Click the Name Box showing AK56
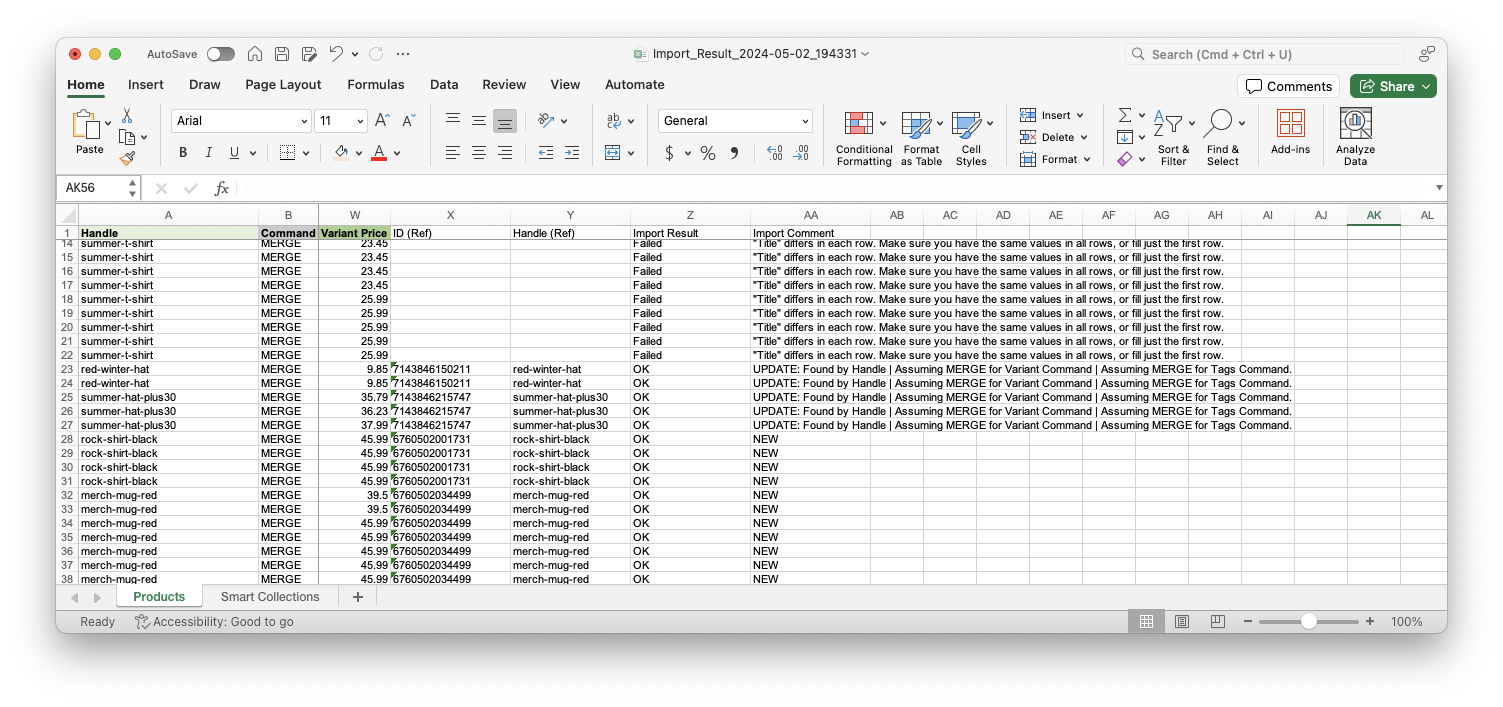Image resolution: width=1503 pixels, height=707 pixels. pos(94,188)
